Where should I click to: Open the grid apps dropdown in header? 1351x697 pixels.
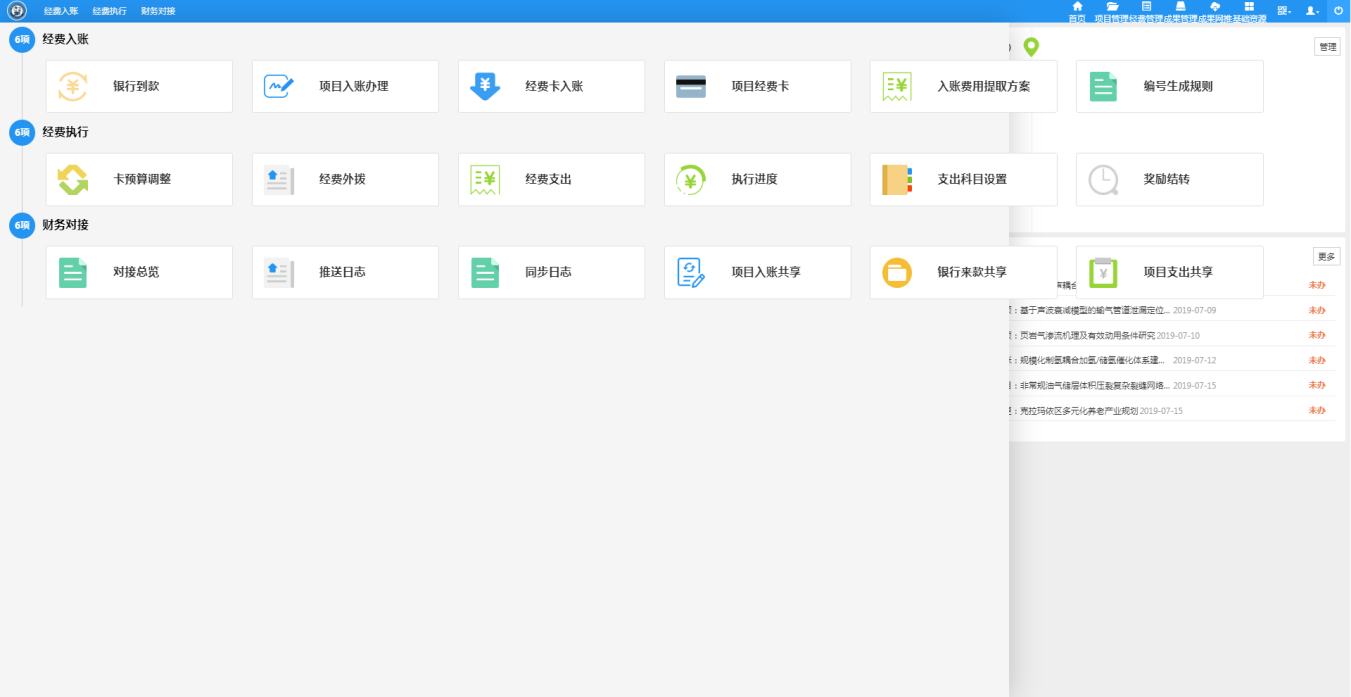[1283, 10]
